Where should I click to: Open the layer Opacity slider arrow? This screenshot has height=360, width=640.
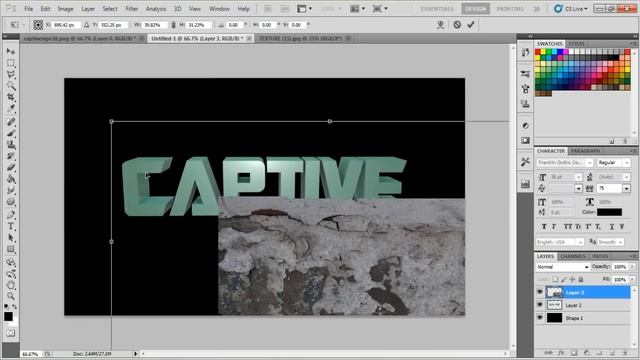[632, 267]
